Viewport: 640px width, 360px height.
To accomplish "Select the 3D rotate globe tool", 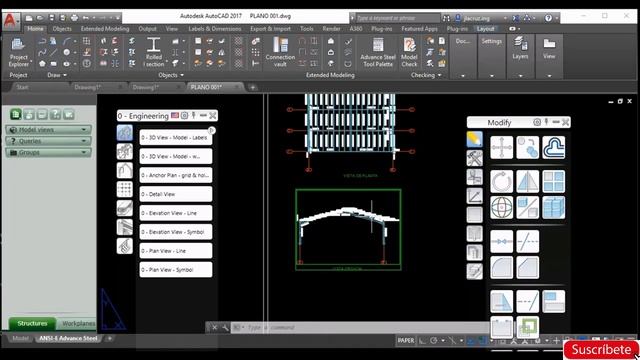I will (501, 207).
